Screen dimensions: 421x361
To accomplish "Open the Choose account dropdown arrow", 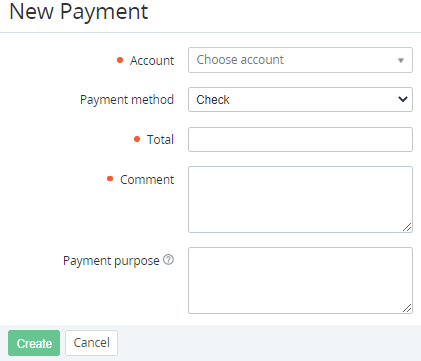I will pos(401,60).
